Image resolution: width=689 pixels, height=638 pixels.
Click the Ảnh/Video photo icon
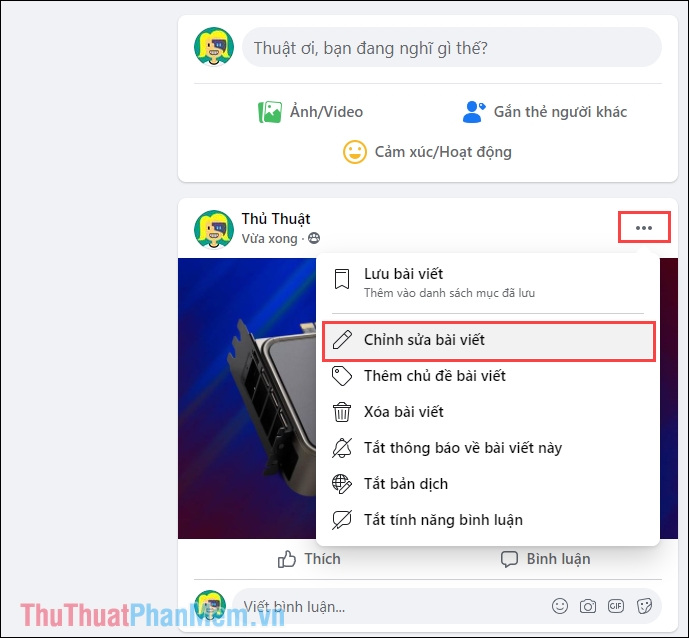tap(270, 112)
